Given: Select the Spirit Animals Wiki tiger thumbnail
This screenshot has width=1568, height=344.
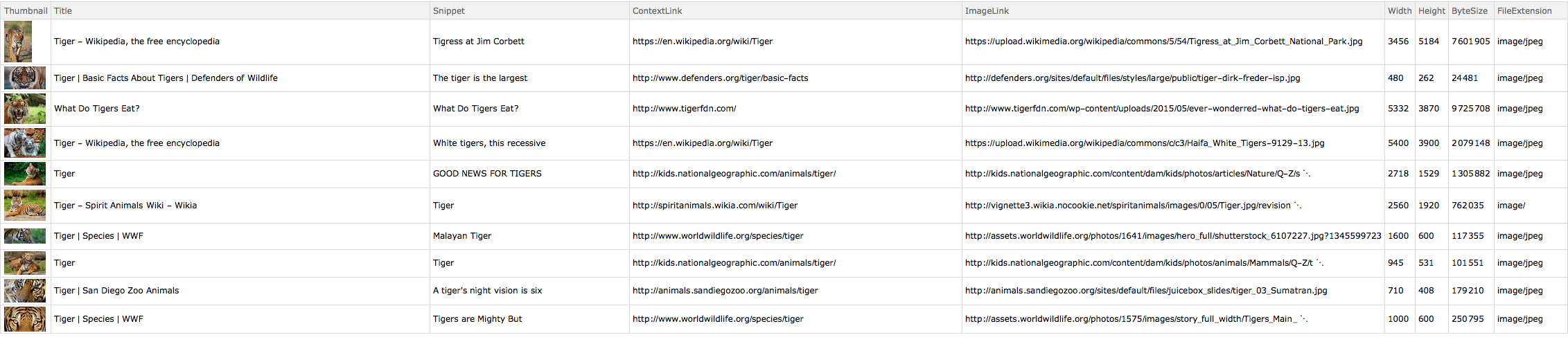Looking at the screenshot, I should (25, 206).
